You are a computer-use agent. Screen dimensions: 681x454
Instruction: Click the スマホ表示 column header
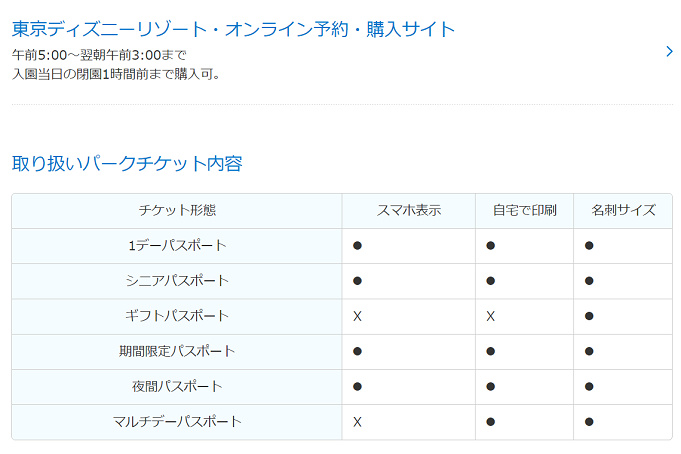408,211
